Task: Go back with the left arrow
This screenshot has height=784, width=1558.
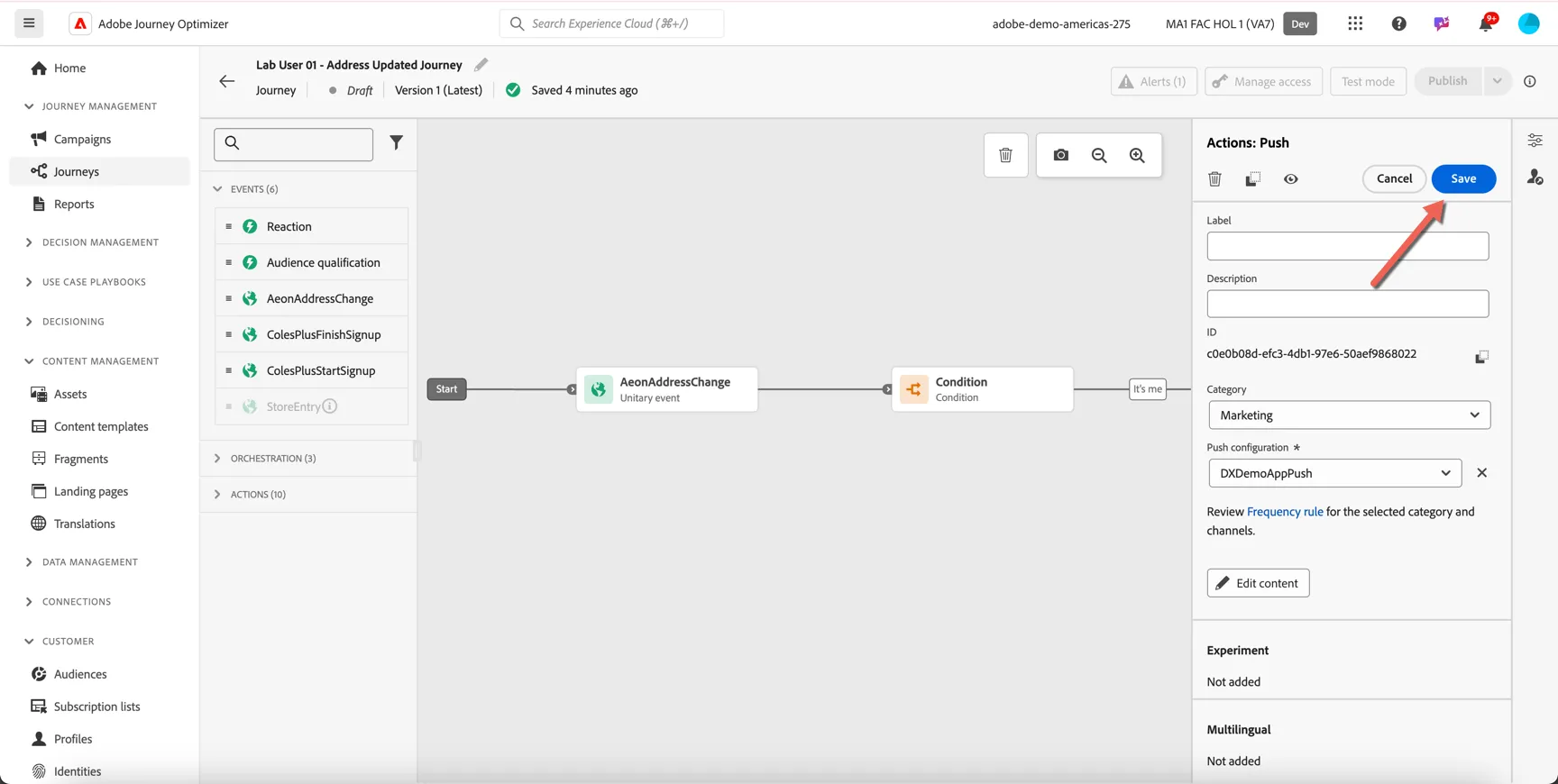Action: click(226, 81)
